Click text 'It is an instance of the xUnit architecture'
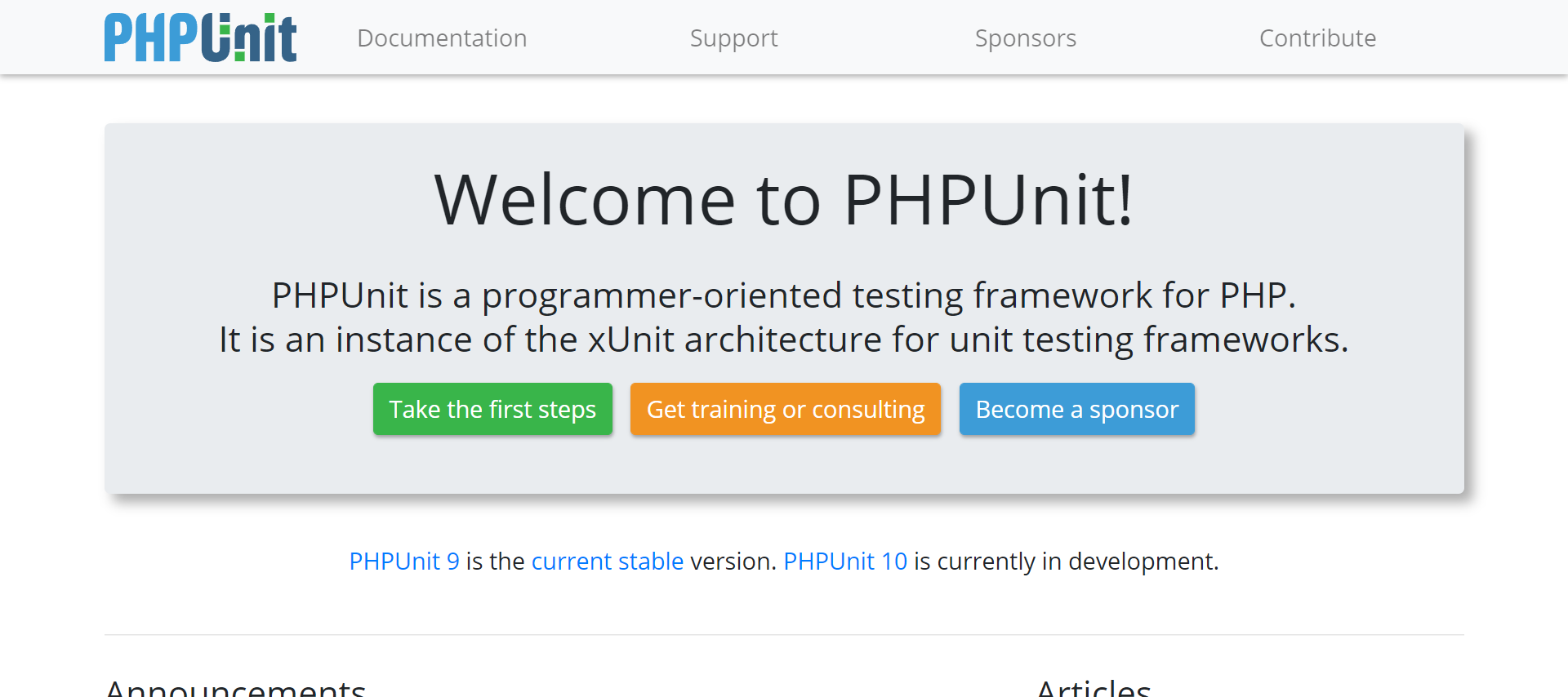1568x697 pixels. (550, 340)
